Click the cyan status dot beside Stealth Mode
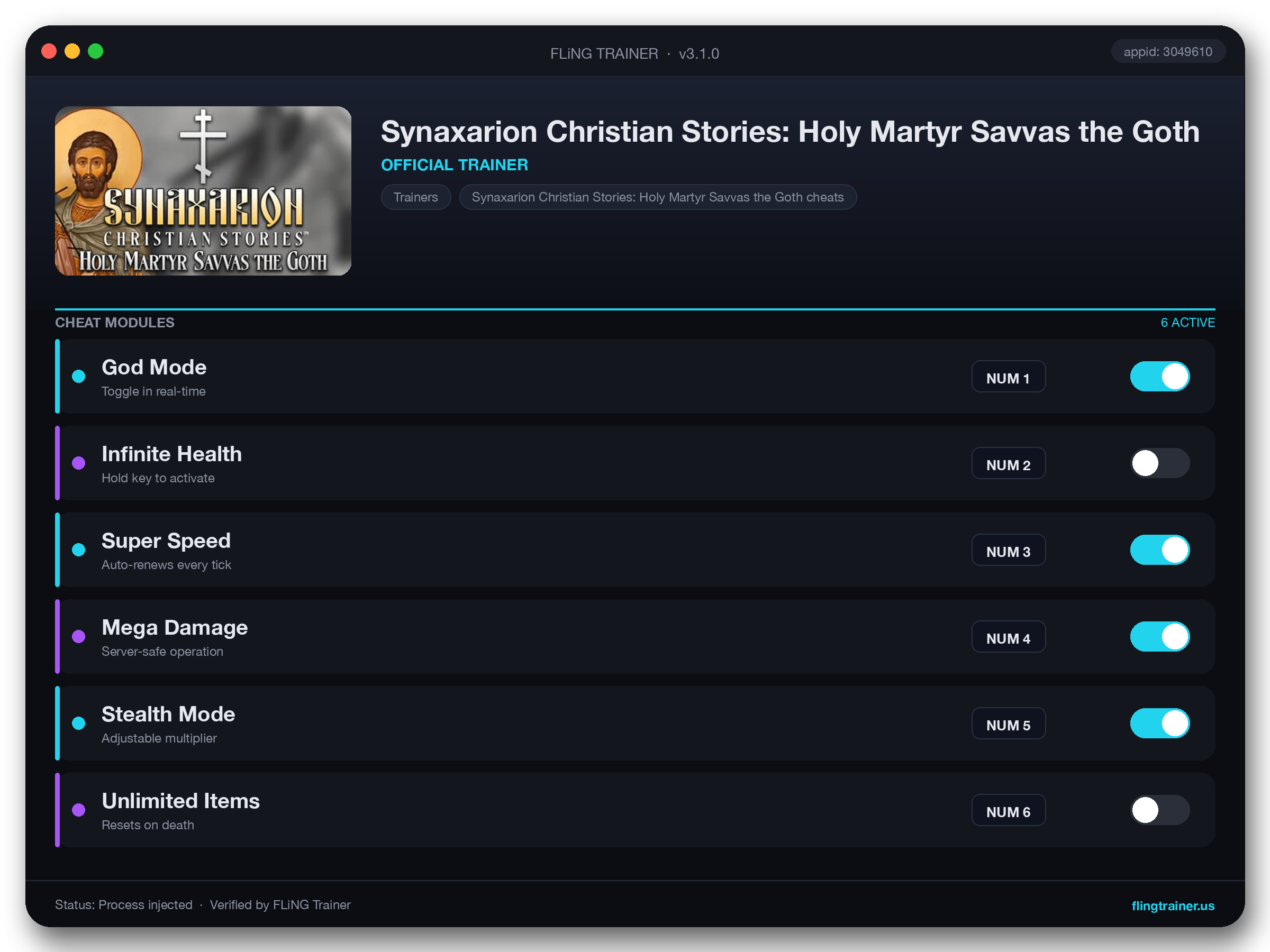This screenshot has width=1270, height=952. pyautogui.click(x=79, y=723)
